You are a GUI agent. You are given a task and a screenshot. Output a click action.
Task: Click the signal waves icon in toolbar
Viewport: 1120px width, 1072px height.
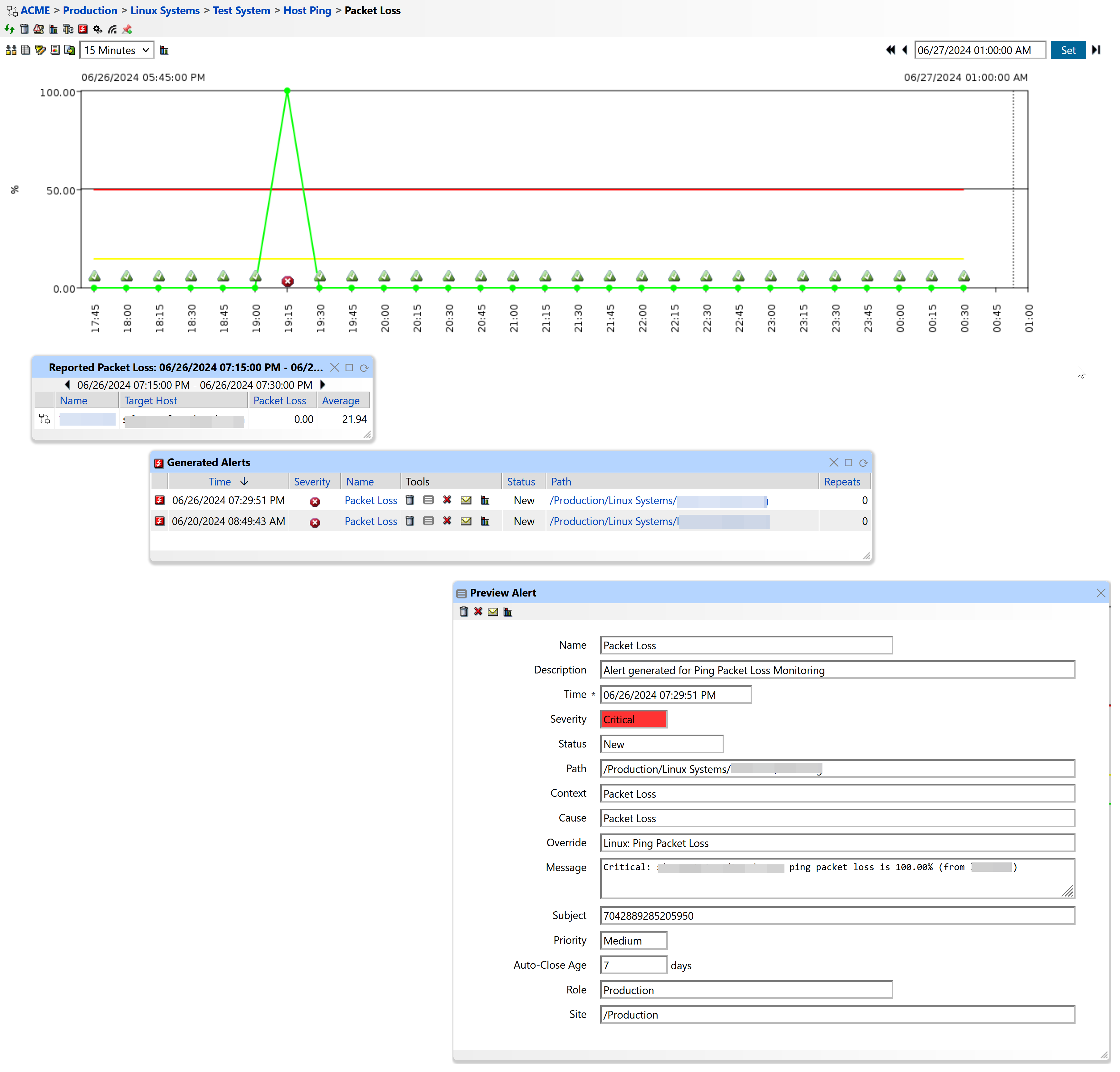(x=113, y=29)
